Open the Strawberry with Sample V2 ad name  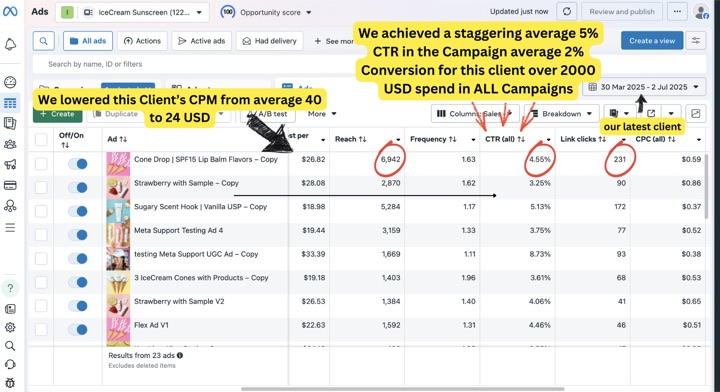pos(179,301)
